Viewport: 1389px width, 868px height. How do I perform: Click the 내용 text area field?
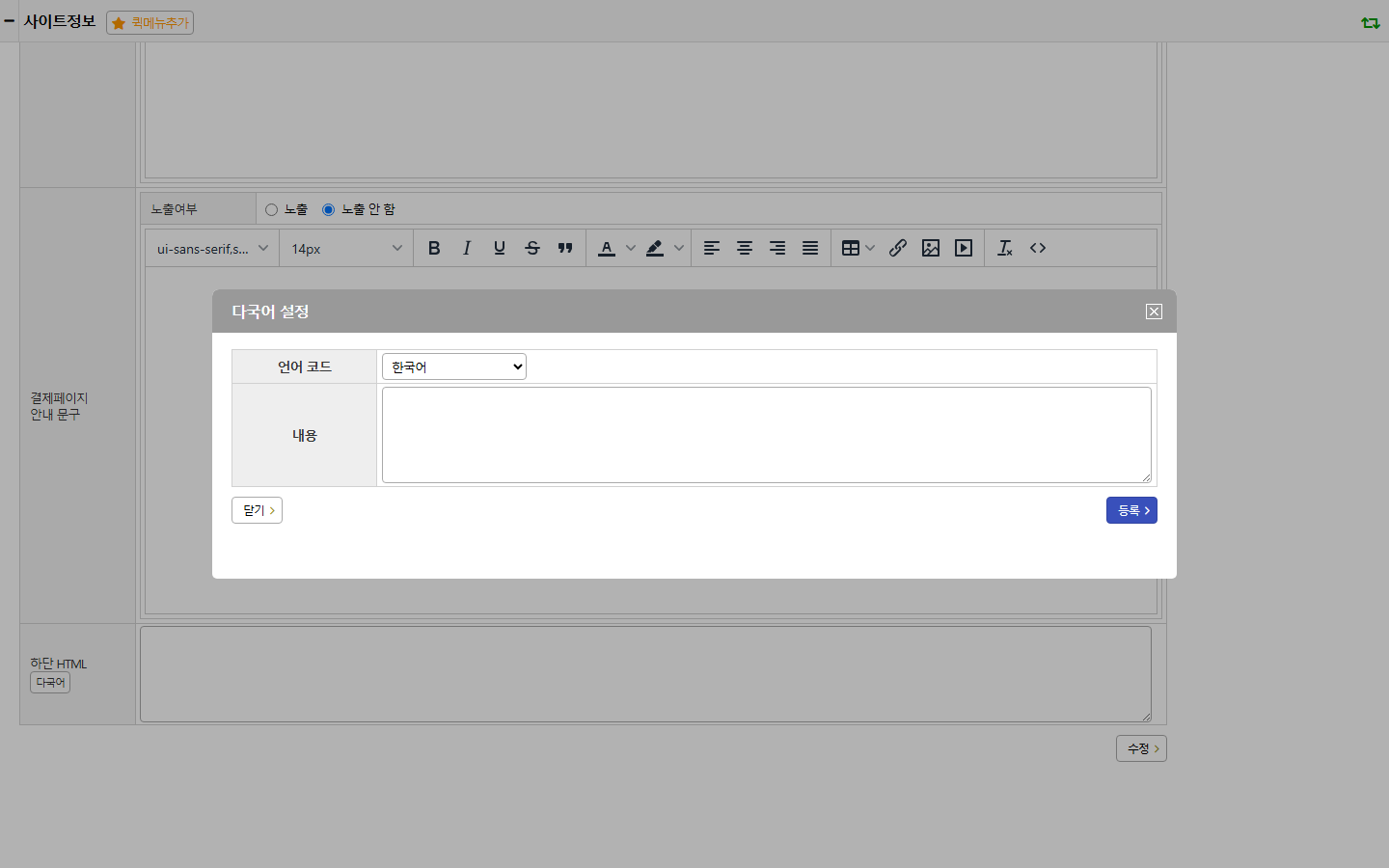coord(767,435)
